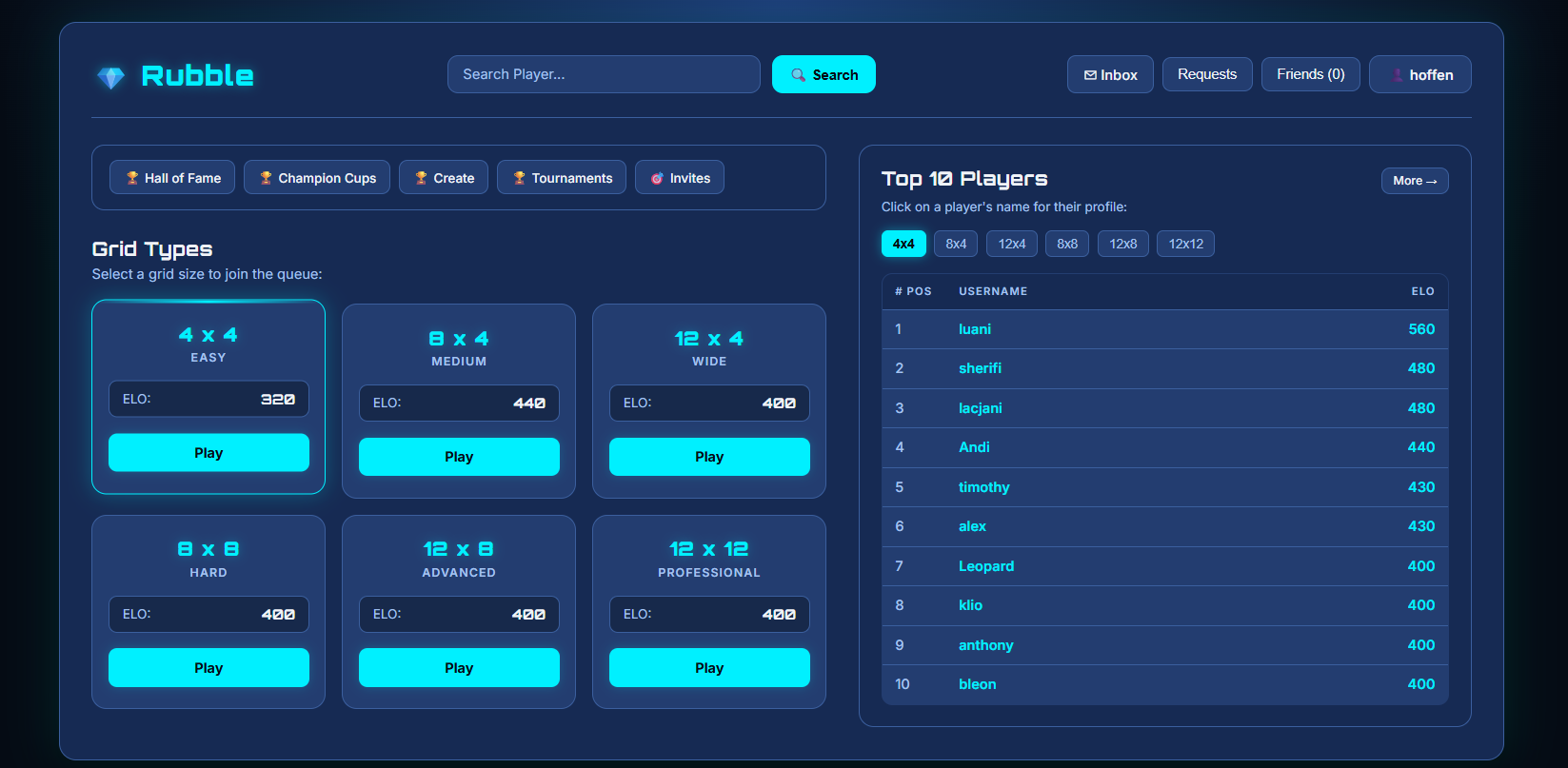Focus the Search Player input field
This screenshot has width=1568, height=768.
[x=604, y=74]
